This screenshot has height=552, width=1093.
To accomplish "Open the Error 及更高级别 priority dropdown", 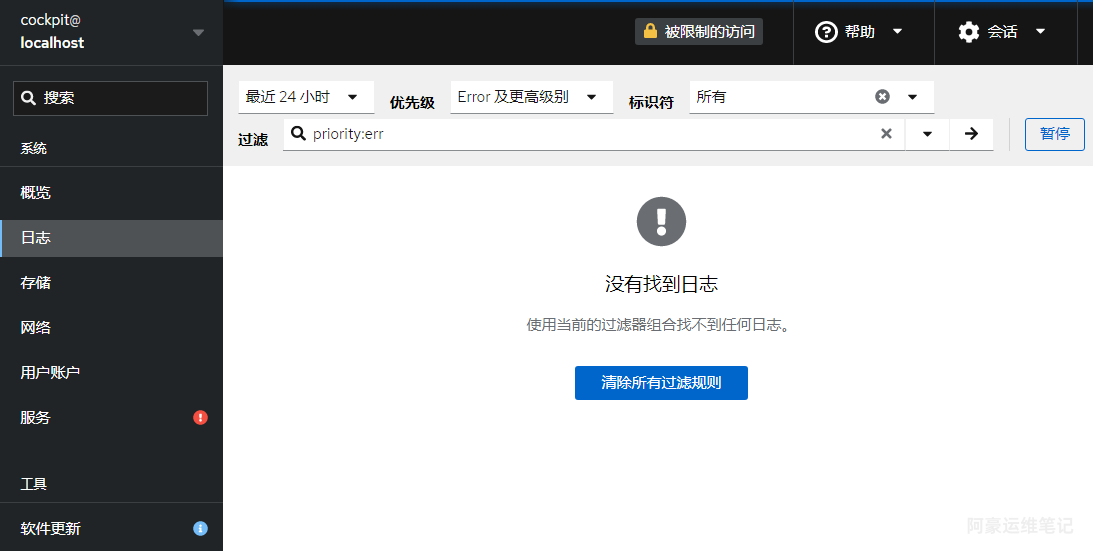I will 531,97.
